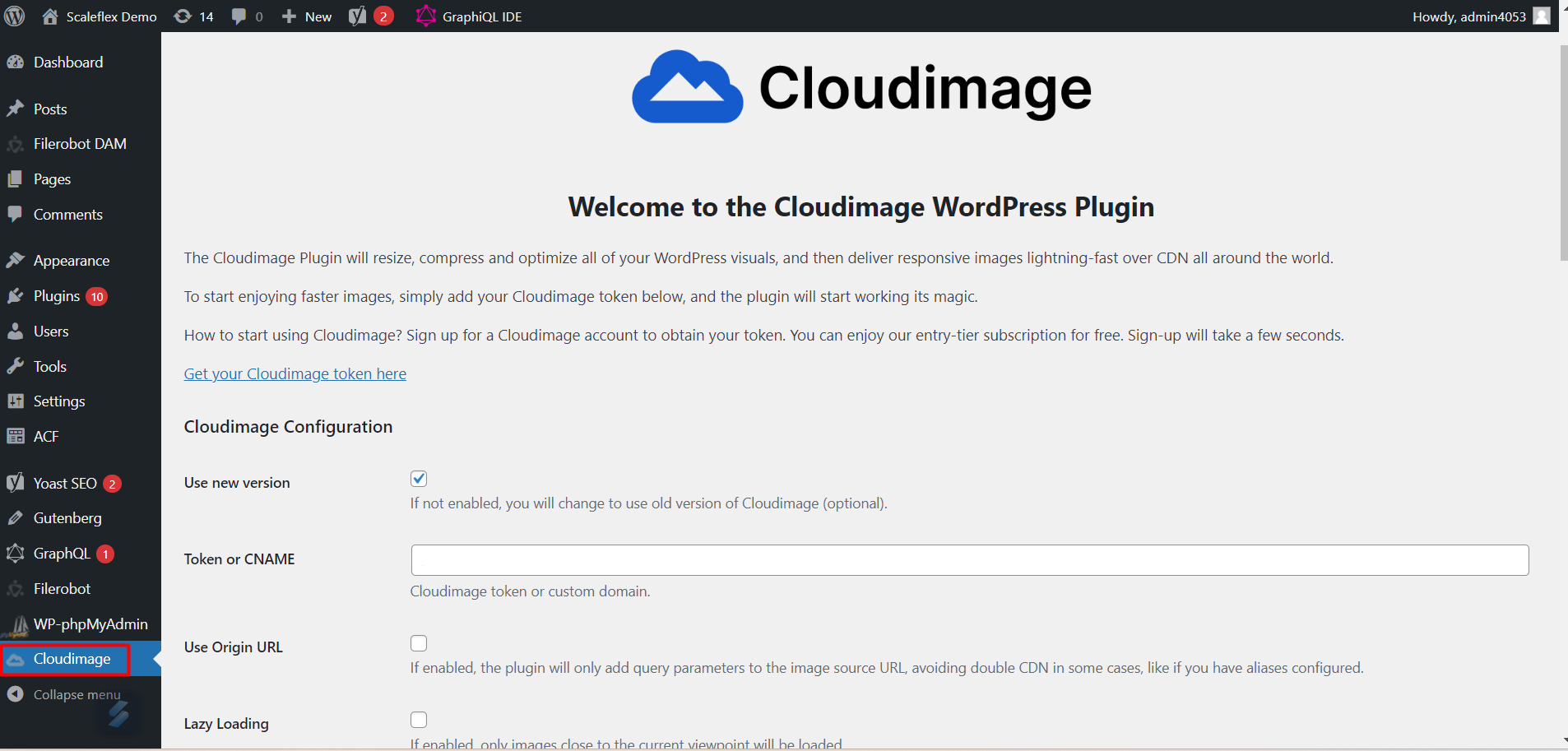
Task: Enable the Use Origin URL checkbox
Action: pos(419,643)
